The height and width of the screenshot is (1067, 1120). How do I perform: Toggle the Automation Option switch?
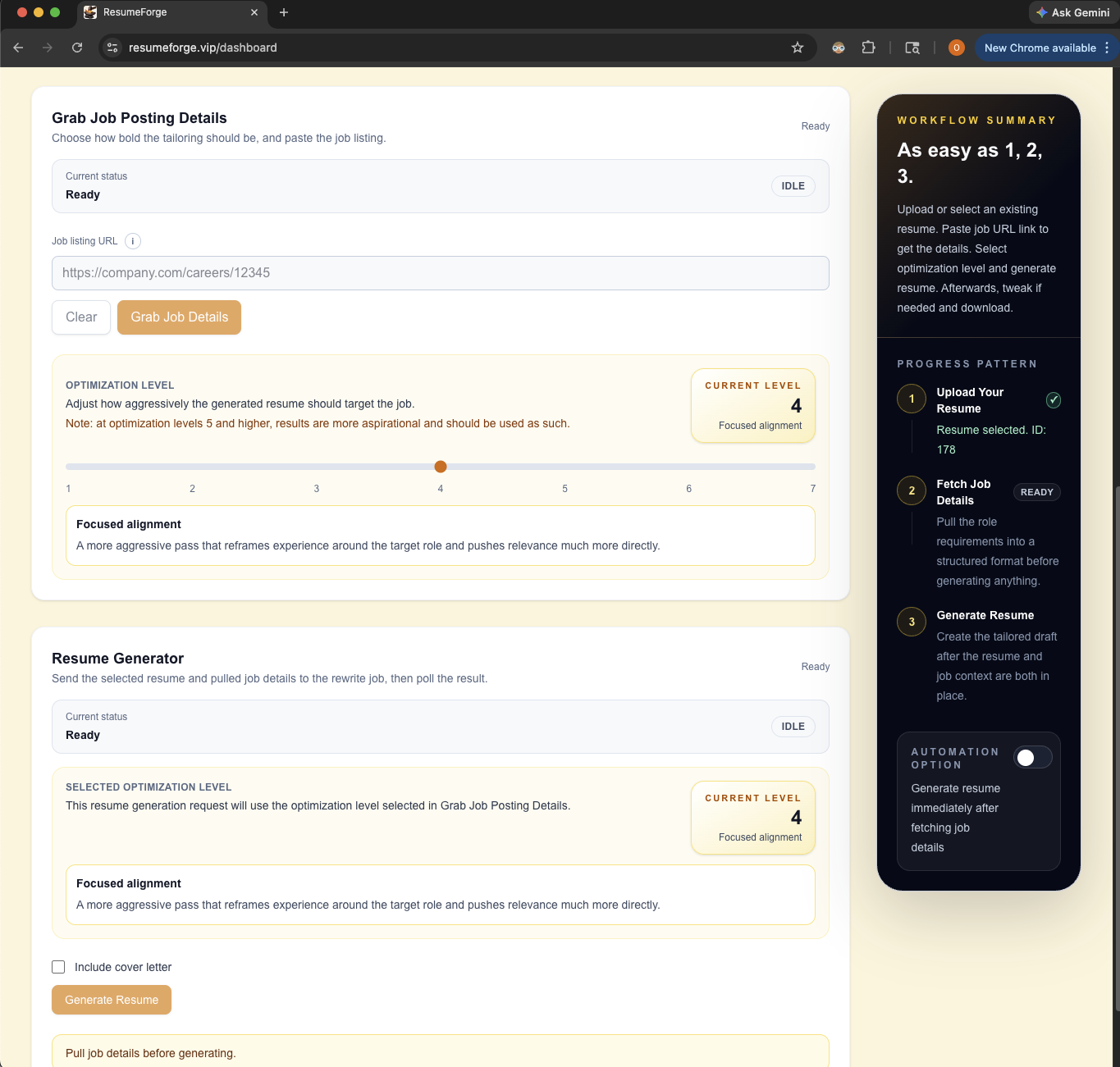[1033, 758]
